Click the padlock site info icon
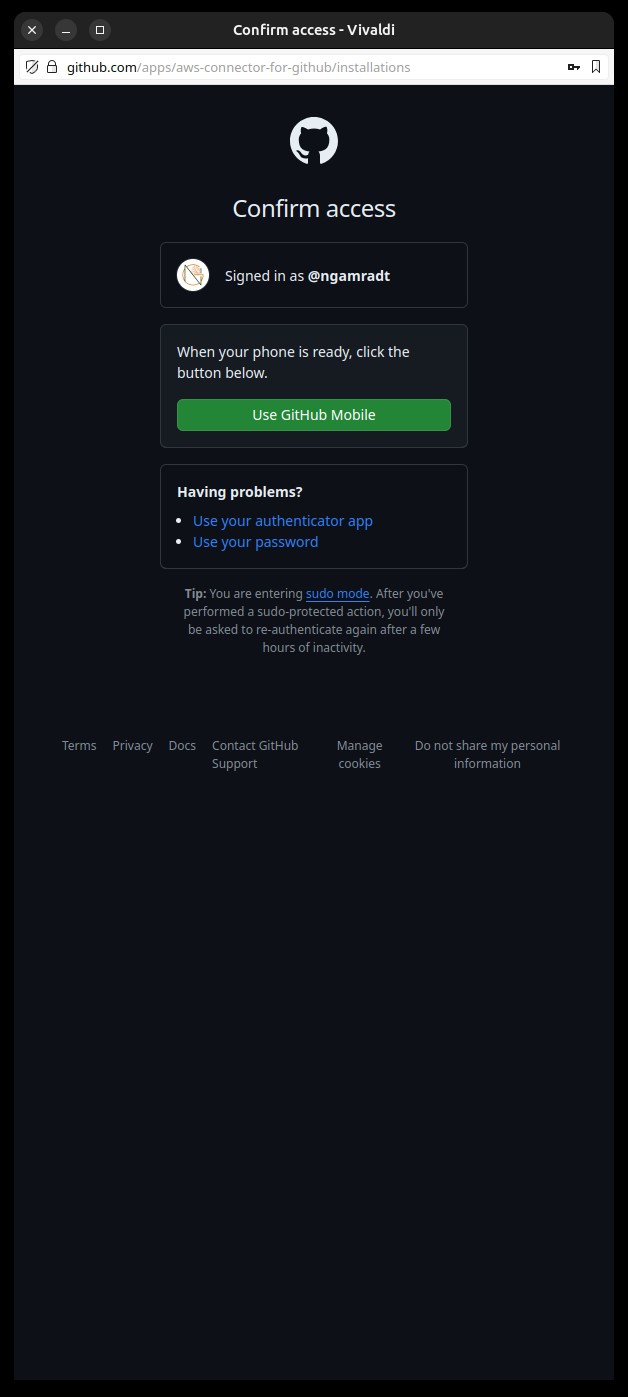628x1397 pixels. tap(52, 67)
